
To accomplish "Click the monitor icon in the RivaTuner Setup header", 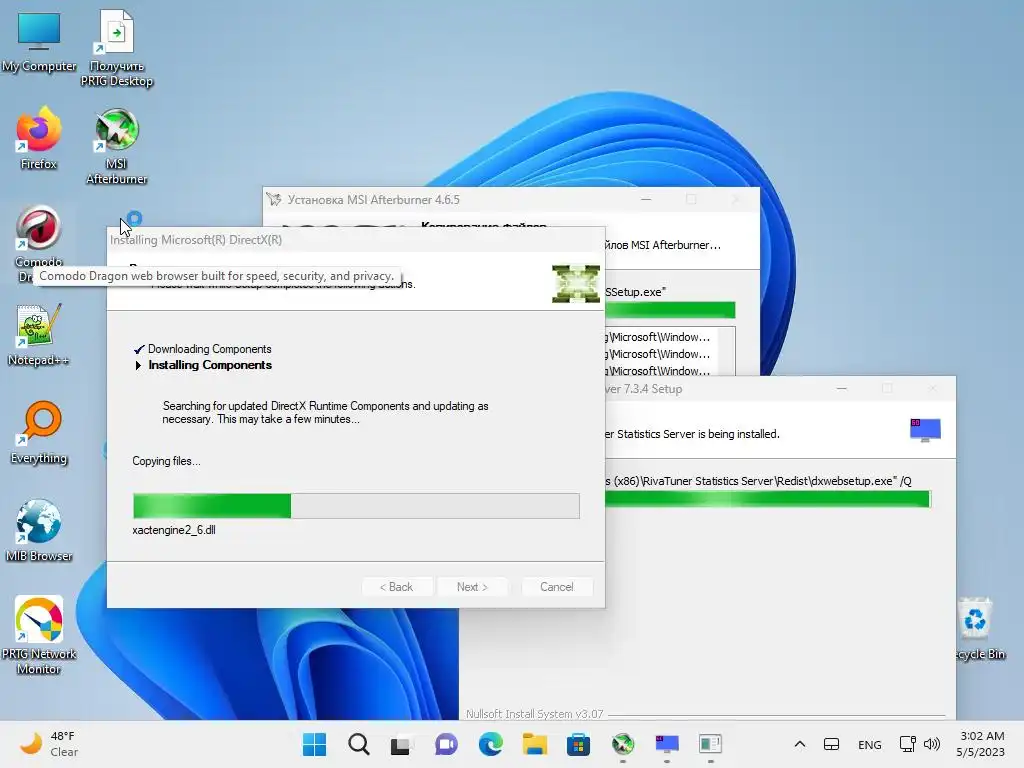I will point(925,430).
